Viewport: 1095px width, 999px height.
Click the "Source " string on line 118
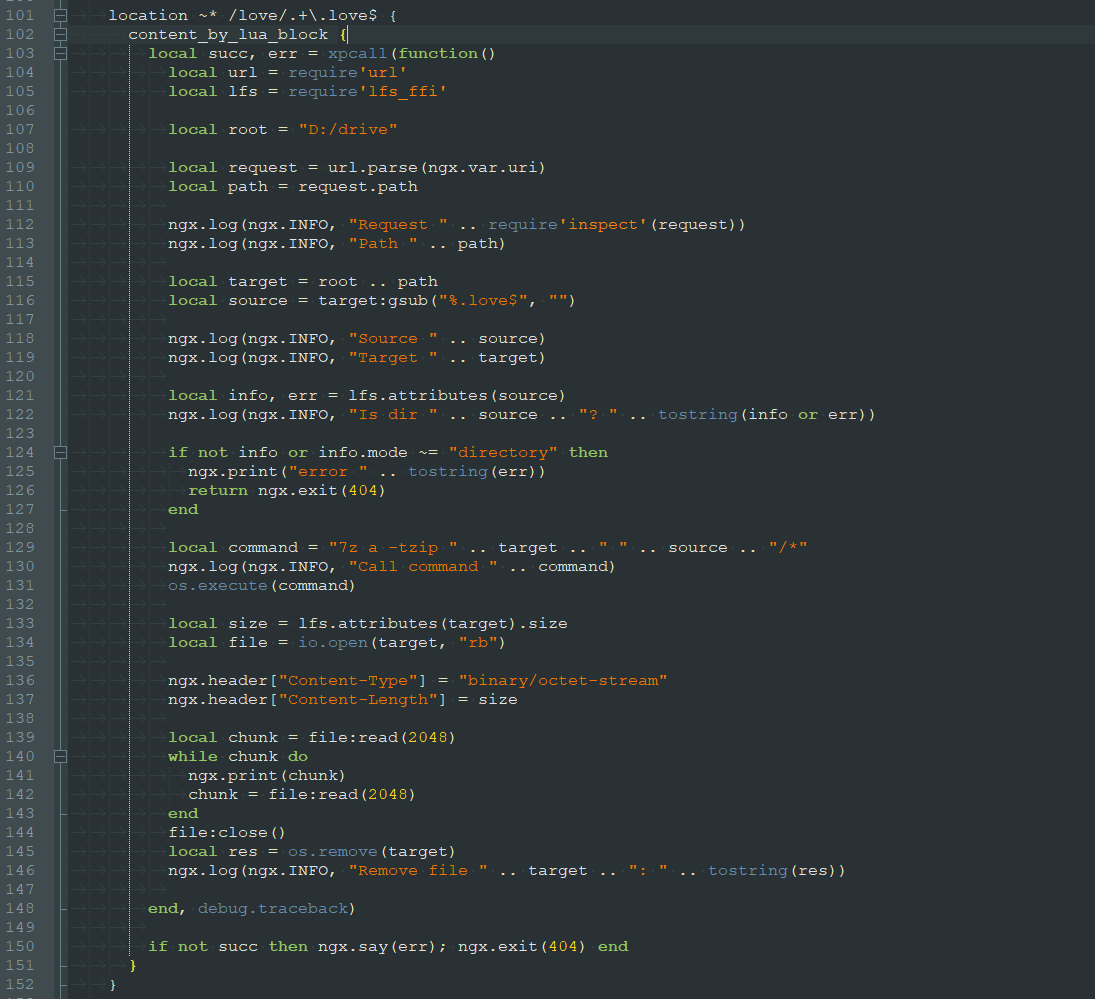pyautogui.click(x=393, y=339)
